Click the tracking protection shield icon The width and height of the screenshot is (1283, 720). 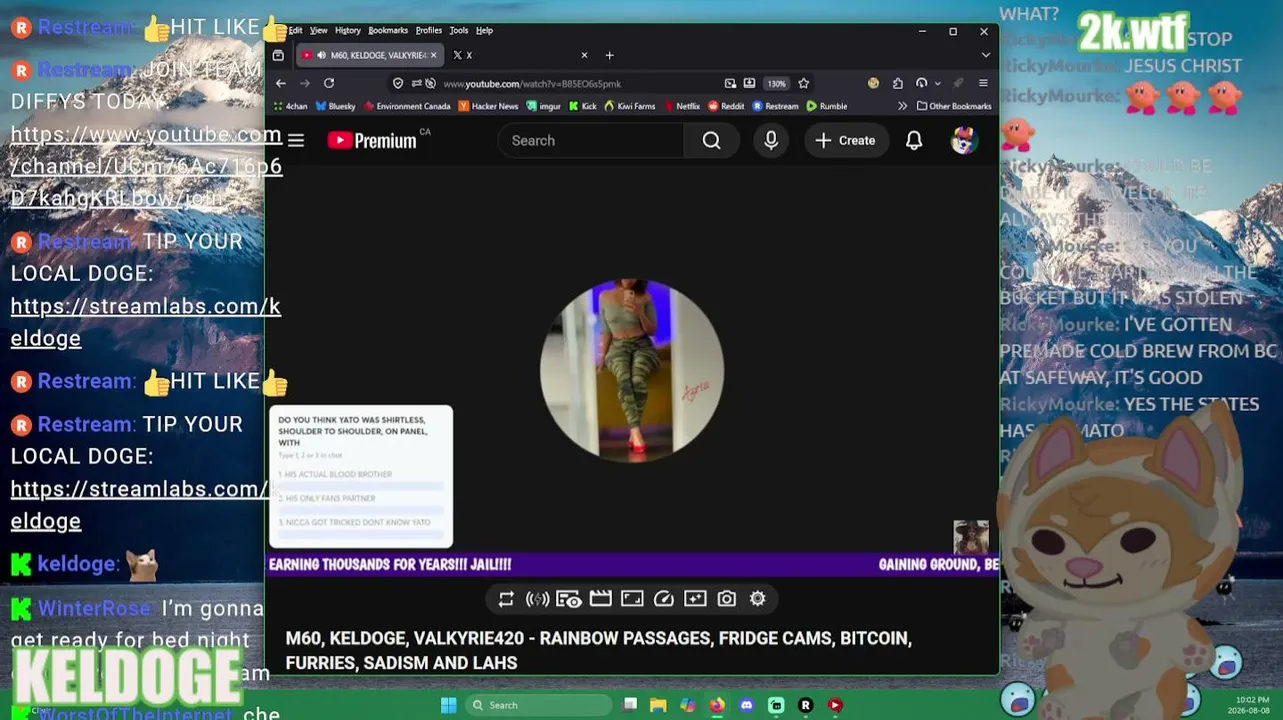pyautogui.click(x=398, y=84)
